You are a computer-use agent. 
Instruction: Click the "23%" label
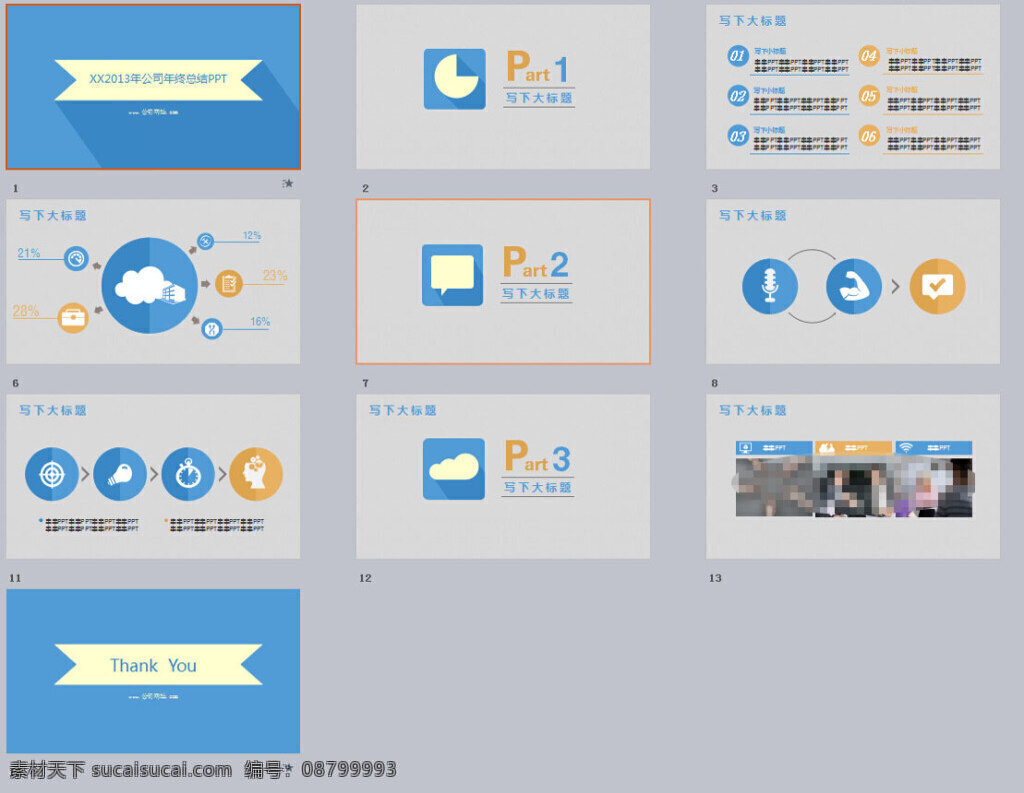pyautogui.click(x=275, y=275)
